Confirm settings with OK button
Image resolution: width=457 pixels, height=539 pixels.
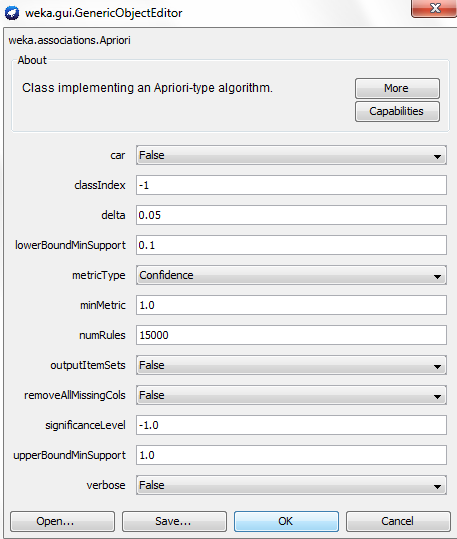click(x=286, y=521)
